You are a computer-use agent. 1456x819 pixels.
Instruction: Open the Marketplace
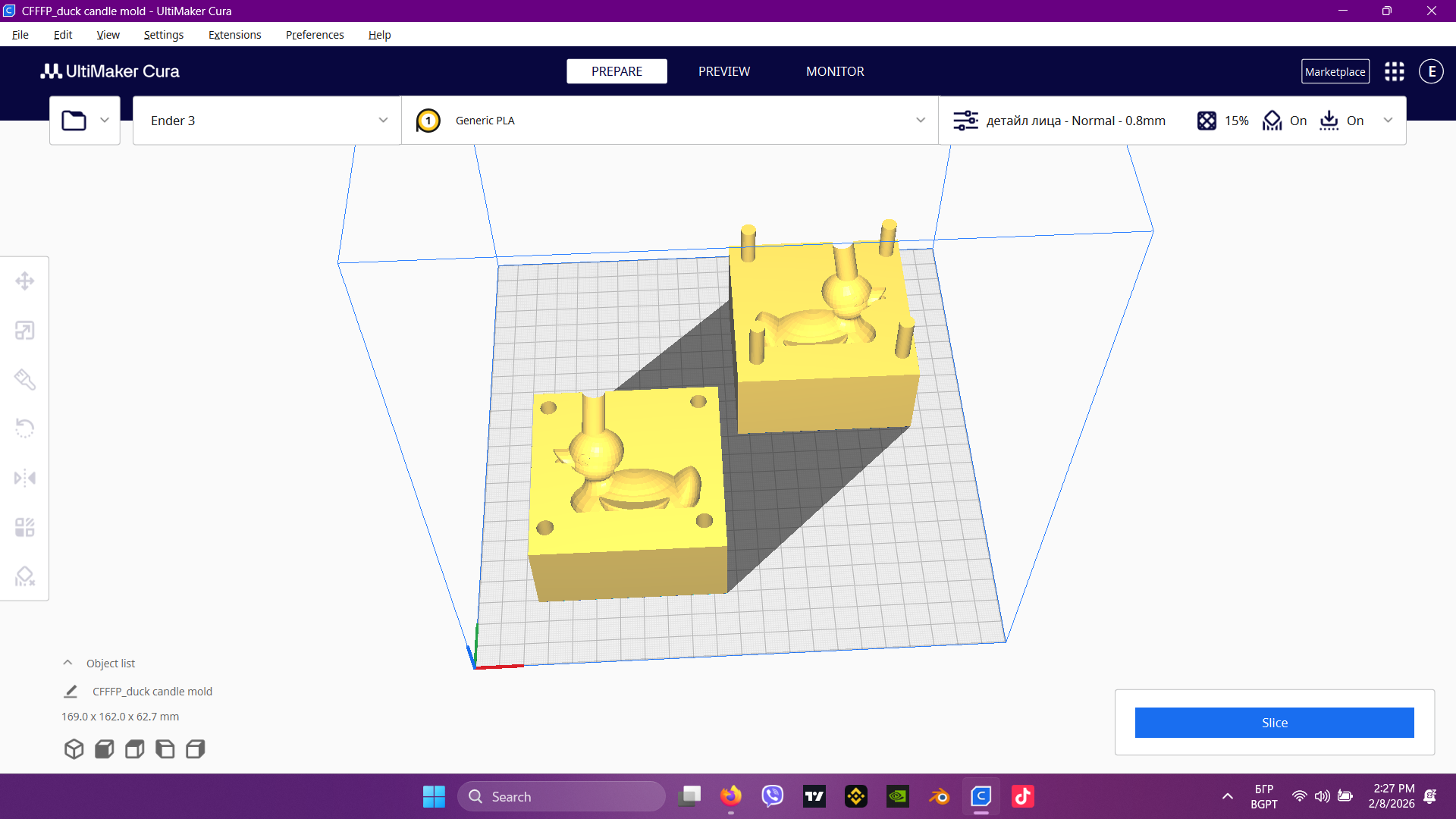coord(1335,71)
